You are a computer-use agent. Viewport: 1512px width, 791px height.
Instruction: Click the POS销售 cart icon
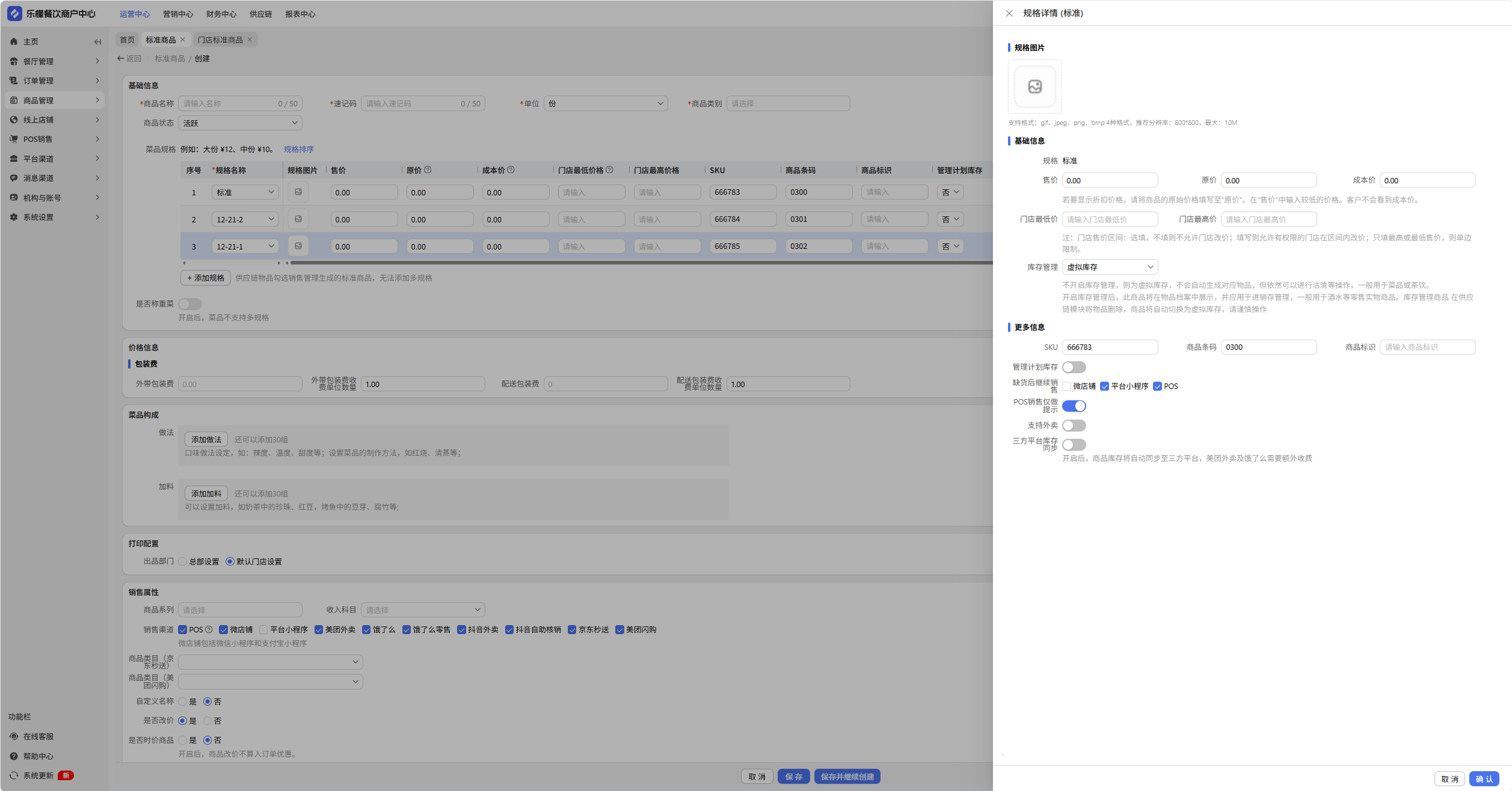coord(14,139)
